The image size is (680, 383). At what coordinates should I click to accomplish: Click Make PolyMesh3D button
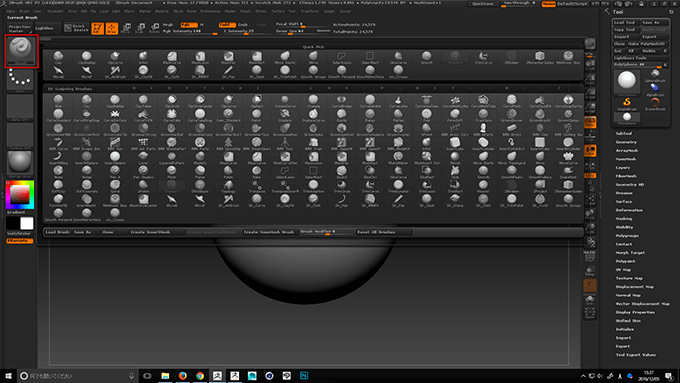647,44
